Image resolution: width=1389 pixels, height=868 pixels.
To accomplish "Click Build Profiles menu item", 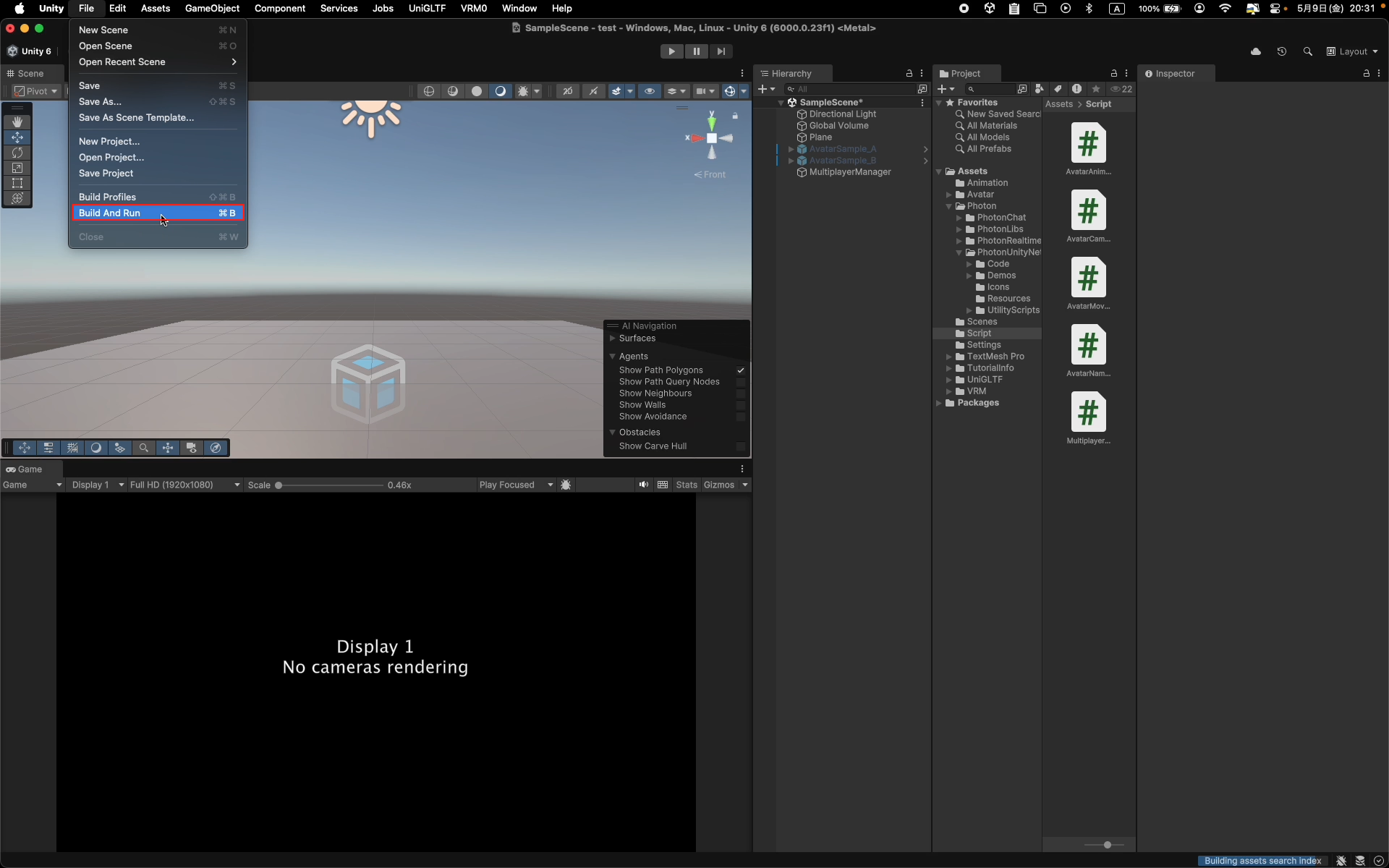I will 158,197.
